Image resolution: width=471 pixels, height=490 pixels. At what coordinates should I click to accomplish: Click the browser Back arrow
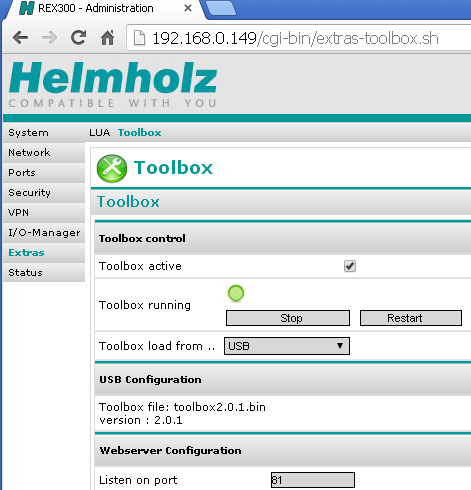tap(21, 38)
